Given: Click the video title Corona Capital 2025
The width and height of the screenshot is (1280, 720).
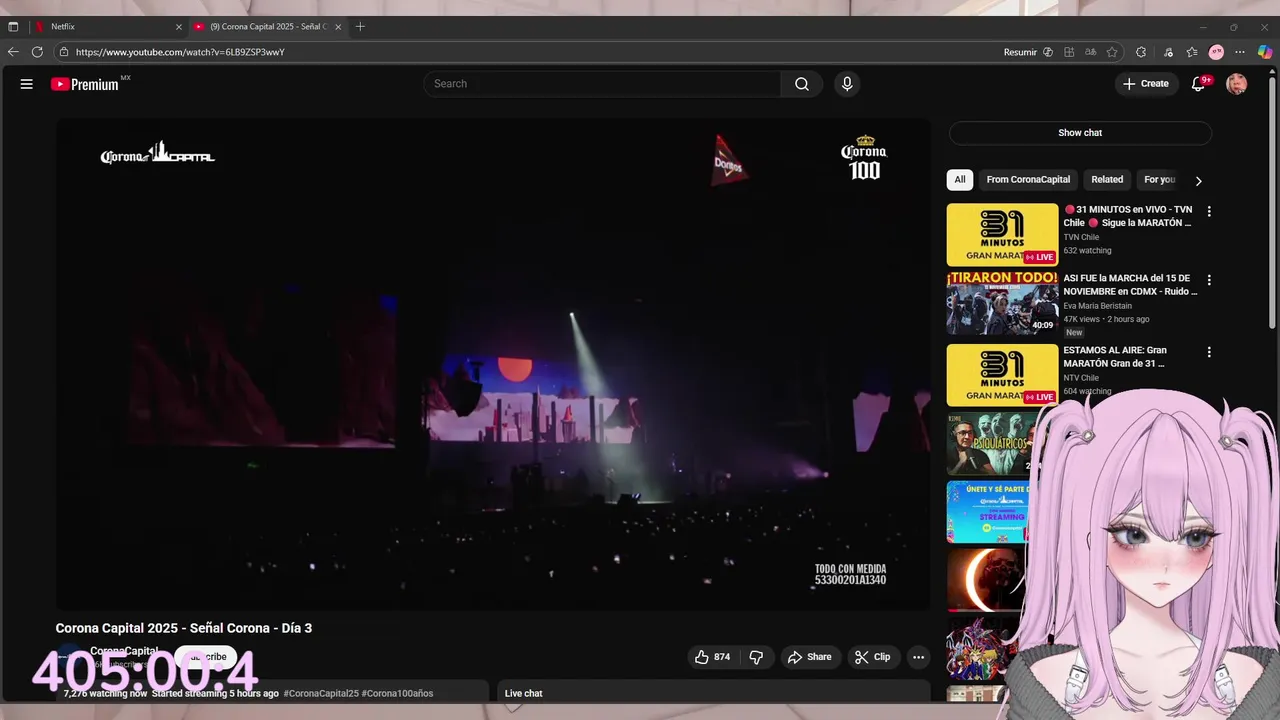Looking at the screenshot, I should (x=184, y=628).
